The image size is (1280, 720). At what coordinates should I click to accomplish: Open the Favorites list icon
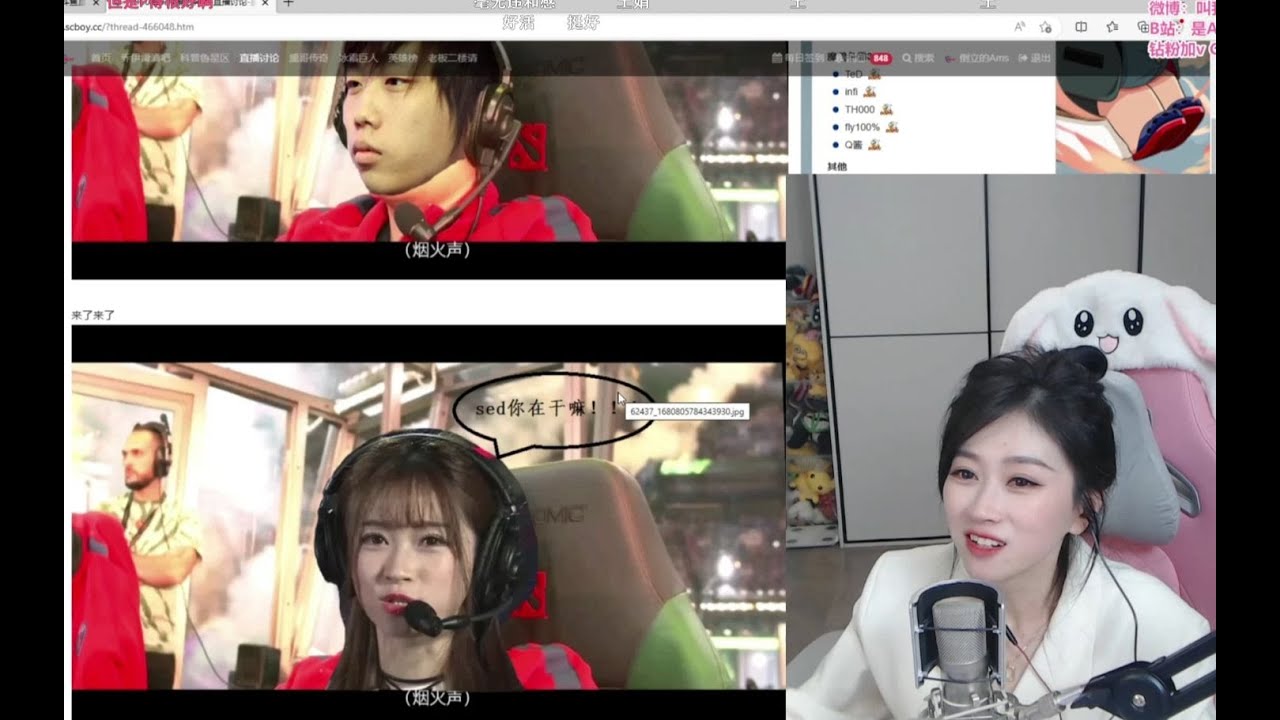click(x=1112, y=27)
